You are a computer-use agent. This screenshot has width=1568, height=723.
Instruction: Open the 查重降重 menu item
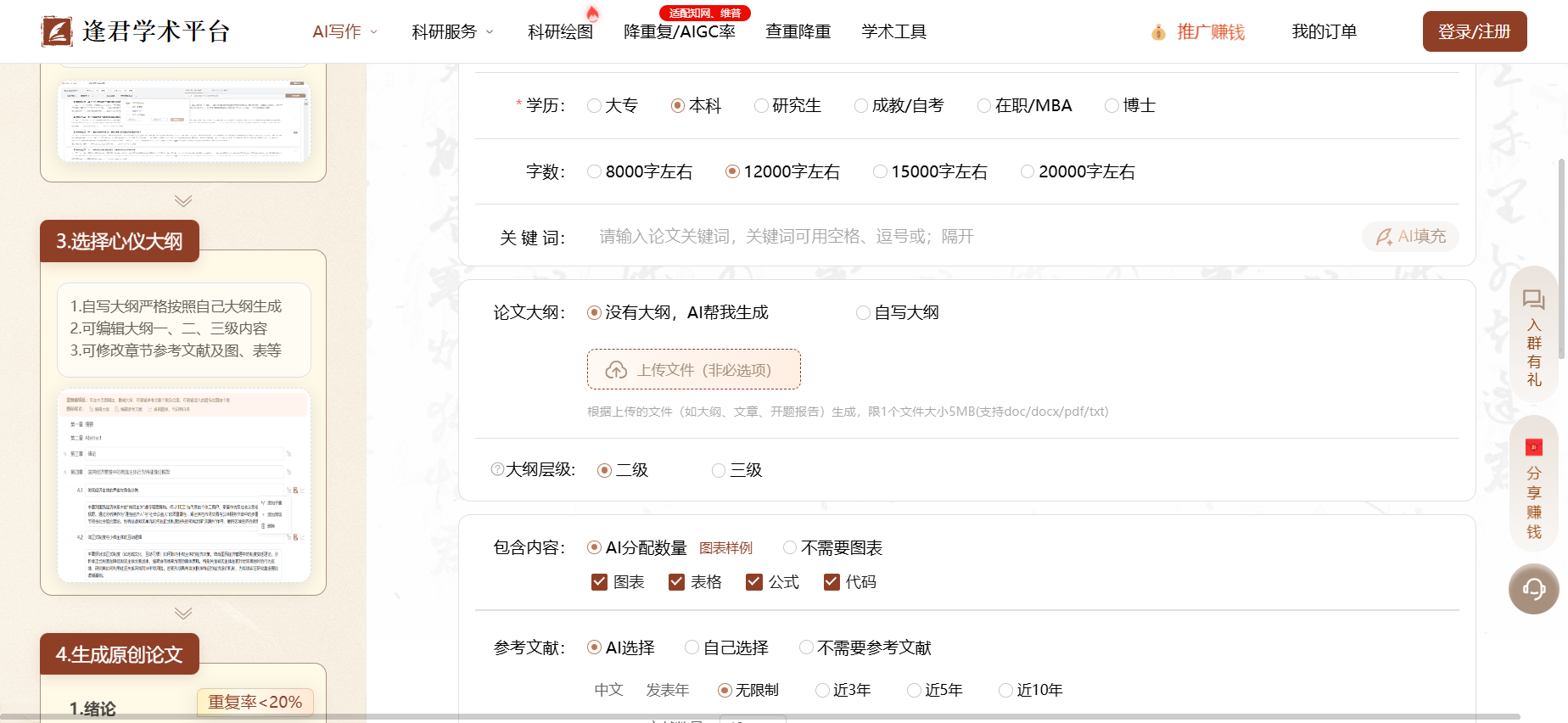point(798,32)
